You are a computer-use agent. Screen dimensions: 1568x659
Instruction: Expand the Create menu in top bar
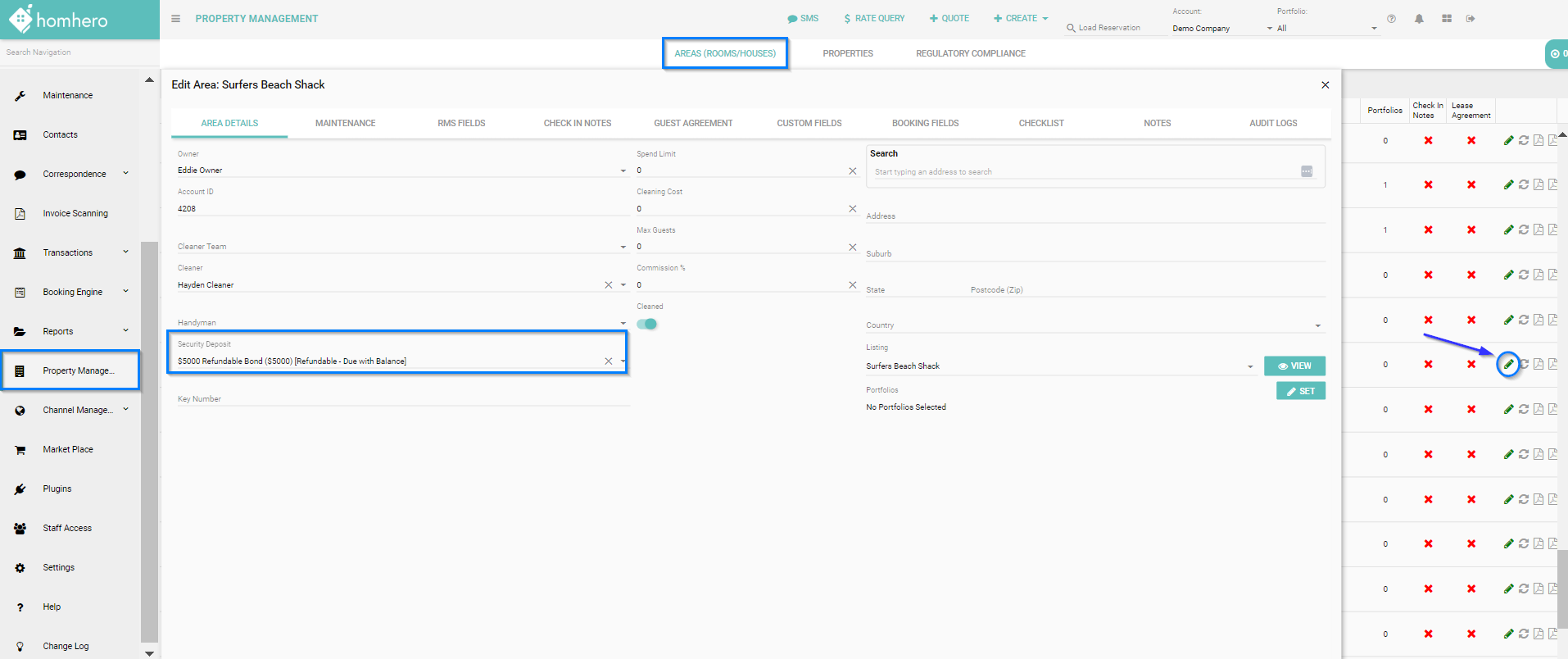[x=1021, y=19]
